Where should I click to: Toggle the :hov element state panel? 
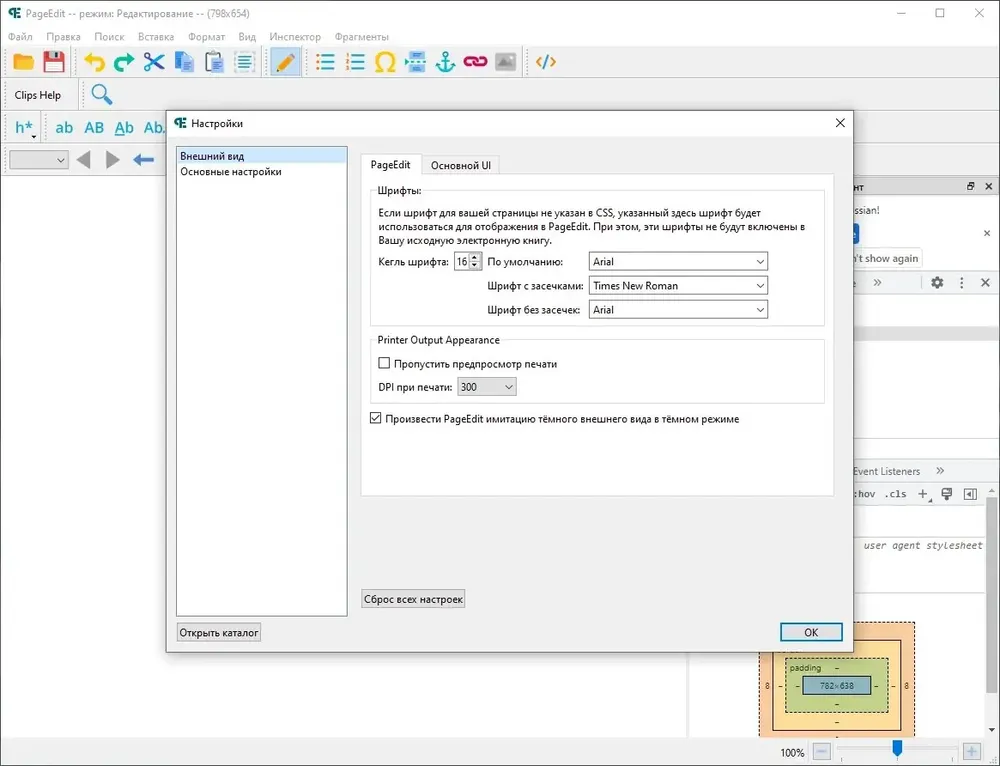coord(865,494)
